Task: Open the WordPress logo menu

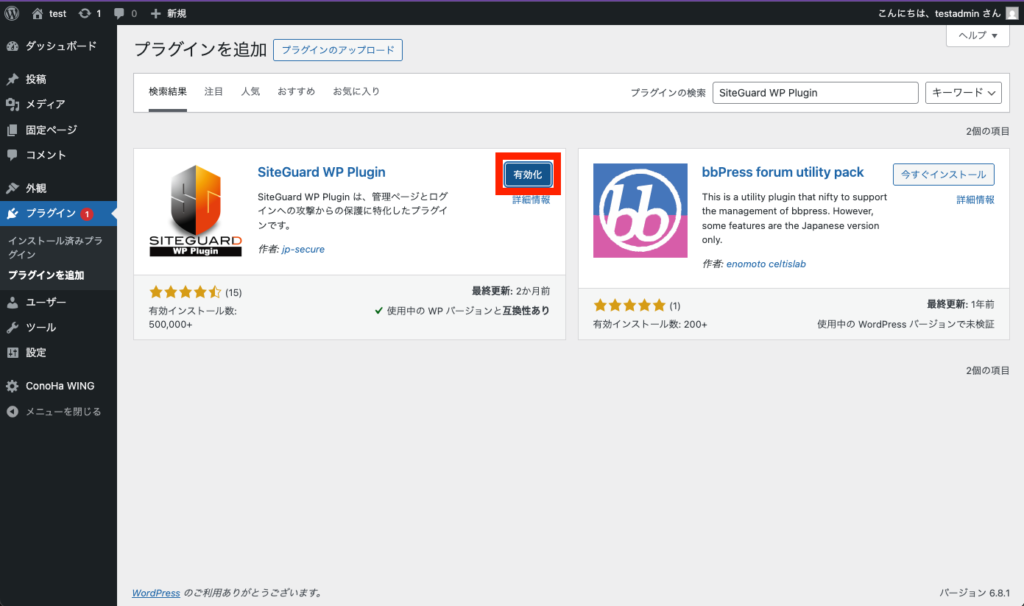Action: click(x=12, y=13)
